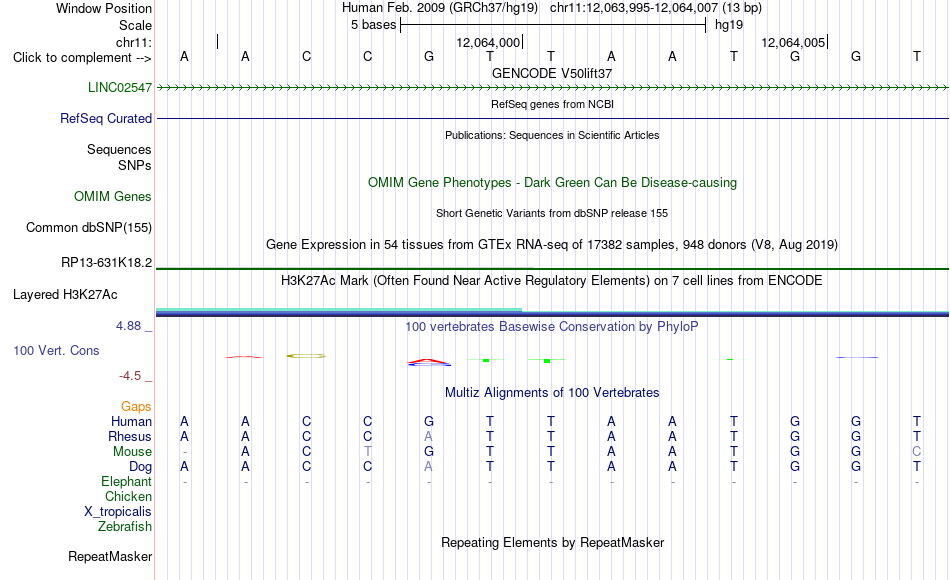
Task: Click the 12,064,000 ruler coordinate
Action: (488, 42)
